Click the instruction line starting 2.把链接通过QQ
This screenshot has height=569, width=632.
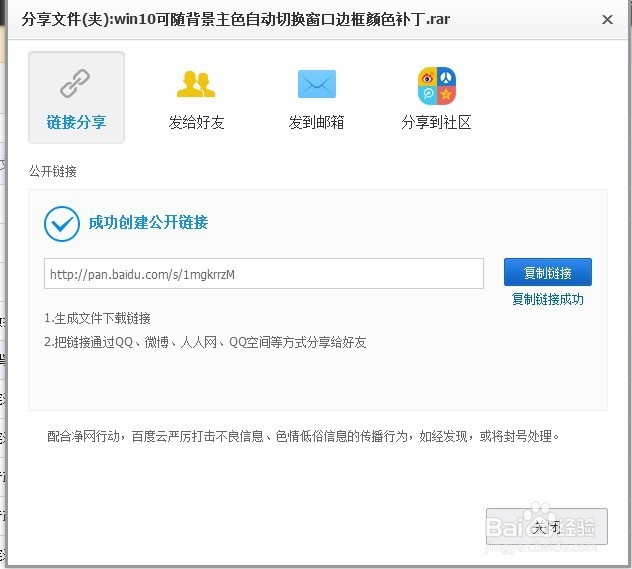pyautogui.click(x=205, y=342)
